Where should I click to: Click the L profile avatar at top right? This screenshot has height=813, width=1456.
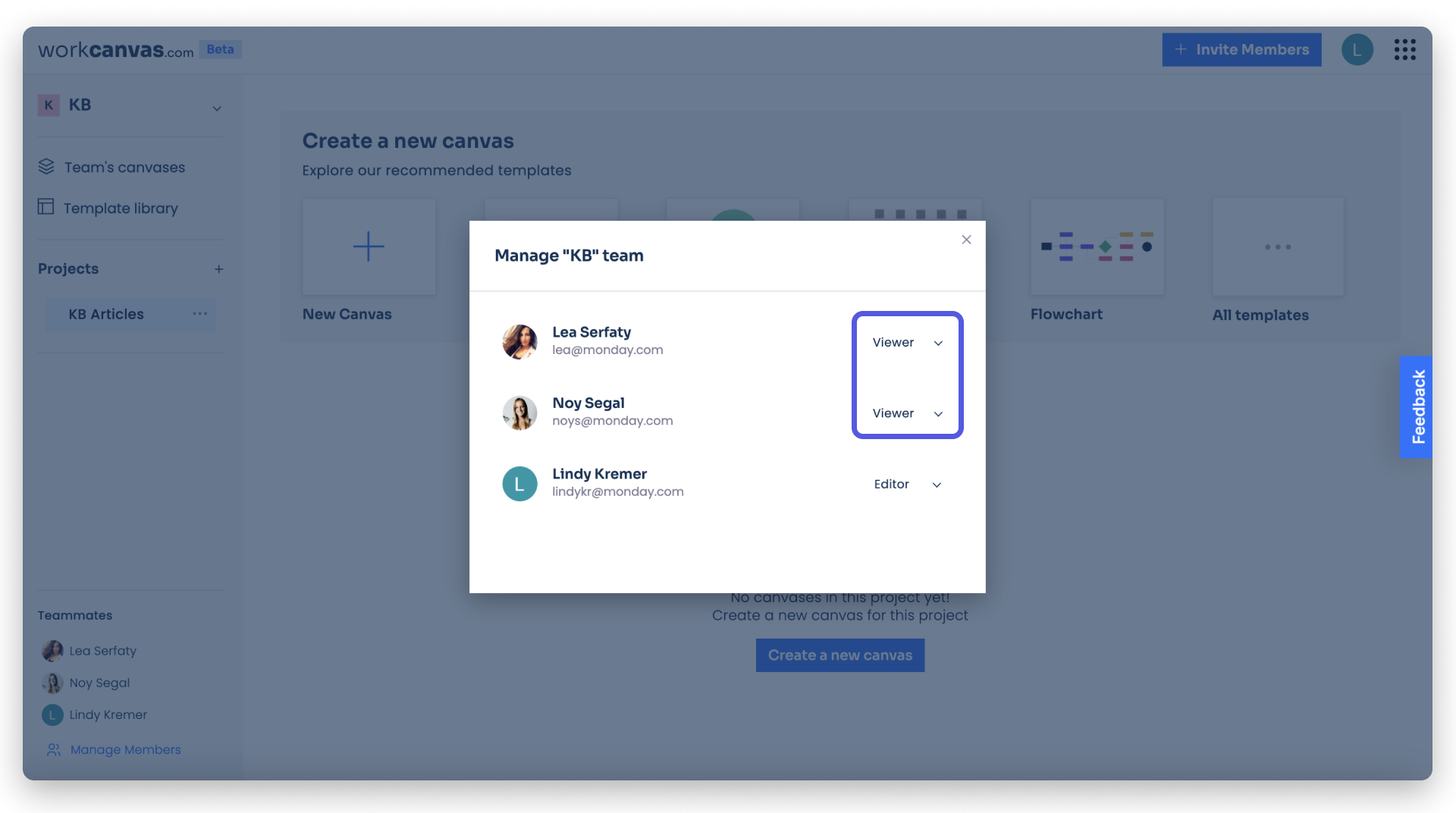click(x=1357, y=49)
